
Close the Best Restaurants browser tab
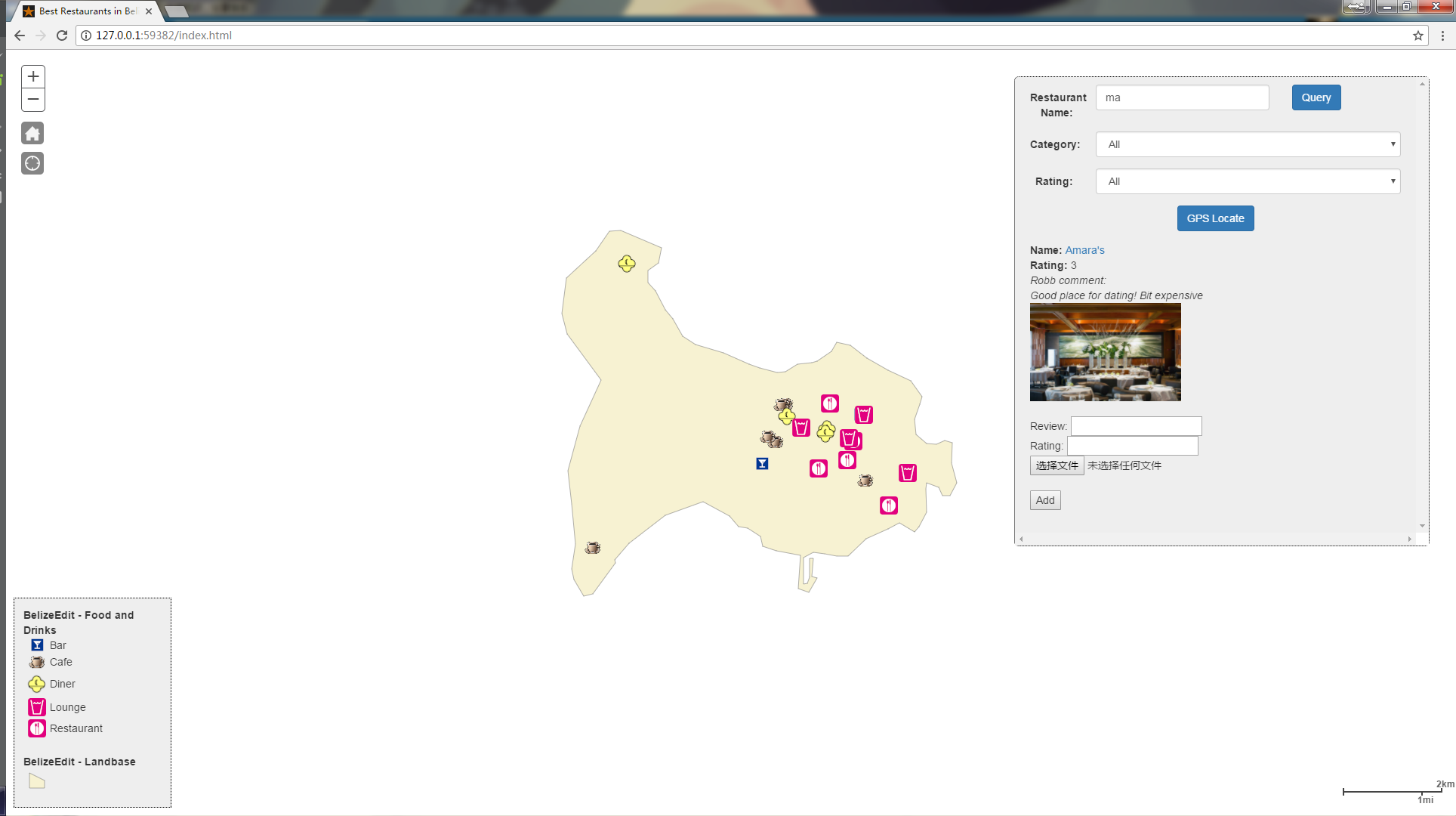click(149, 11)
